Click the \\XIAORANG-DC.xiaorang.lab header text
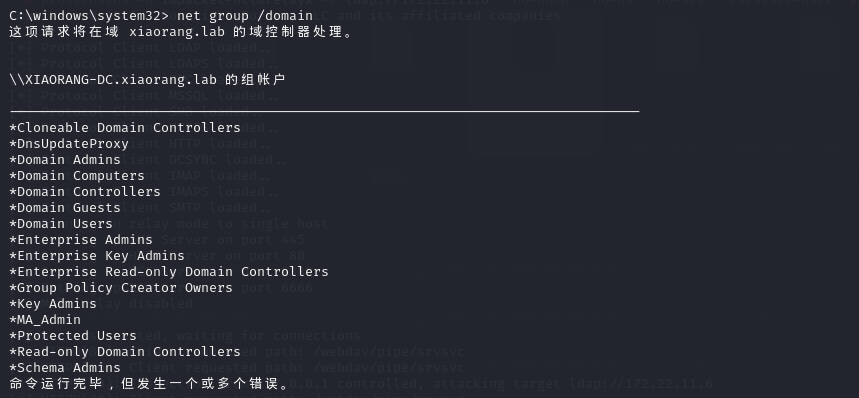Image resolution: width=859 pixels, height=398 pixels. 113,80
